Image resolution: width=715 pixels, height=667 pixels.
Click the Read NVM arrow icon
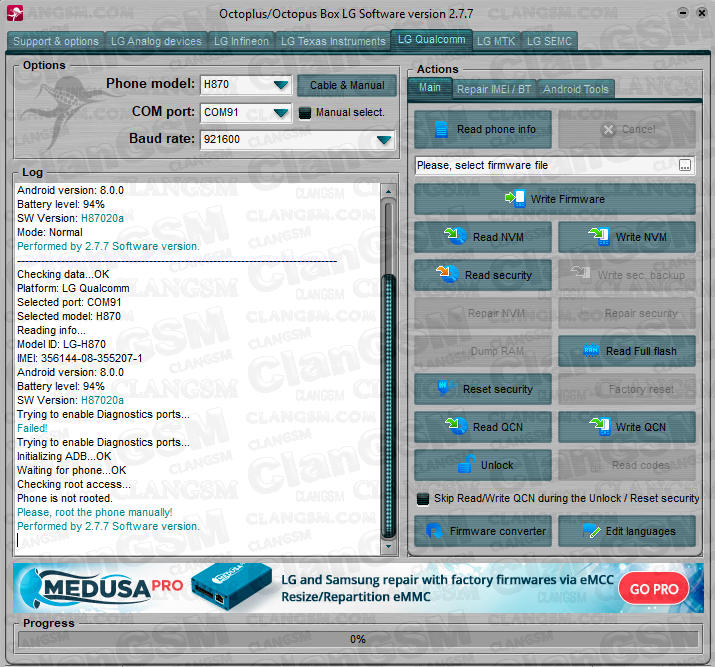455,236
